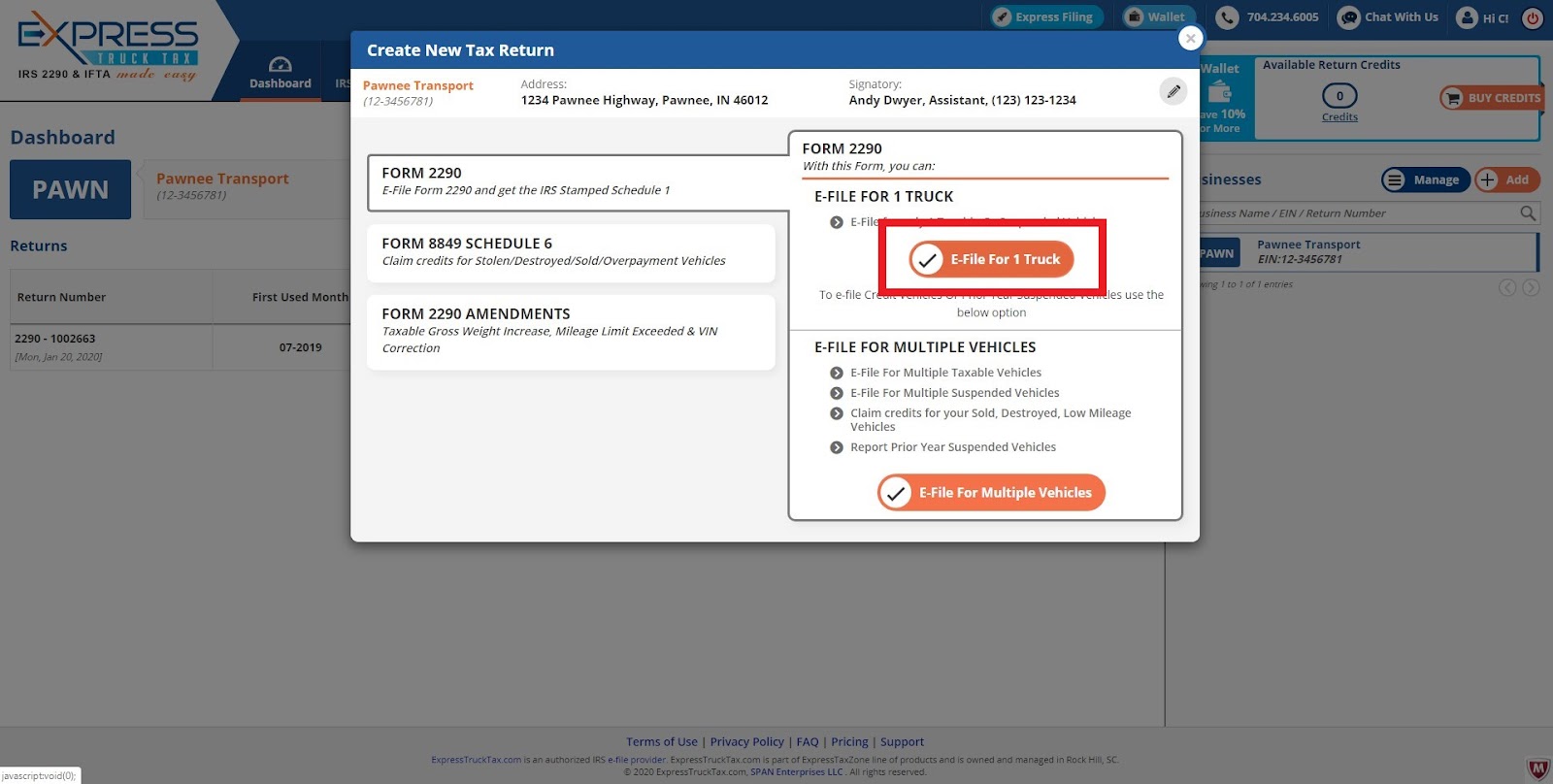
Task: Click the 07-2019 first used month cell
Action: [300, 347]
